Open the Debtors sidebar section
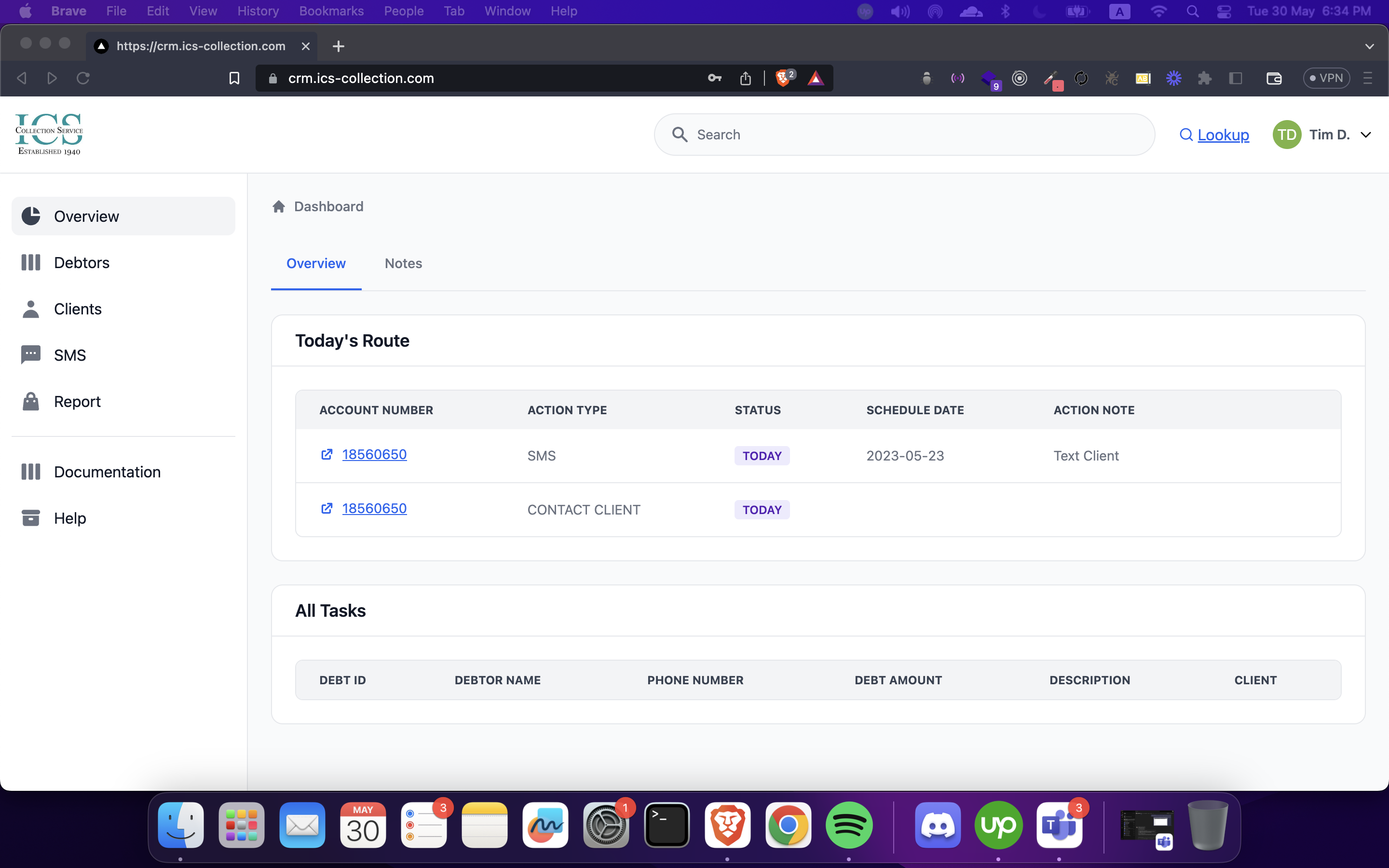 82,262
